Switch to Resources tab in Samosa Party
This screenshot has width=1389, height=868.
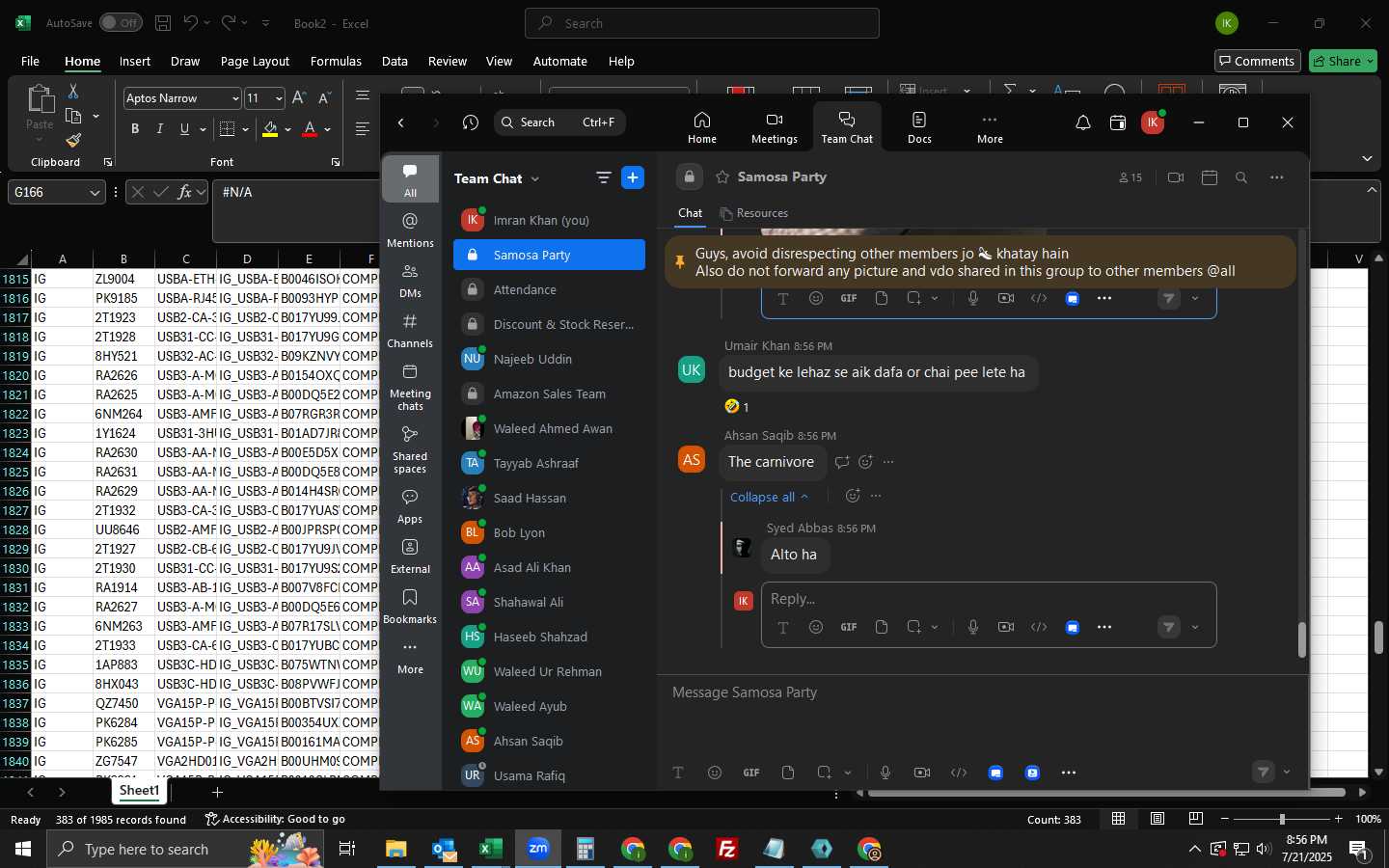[754, 213]
